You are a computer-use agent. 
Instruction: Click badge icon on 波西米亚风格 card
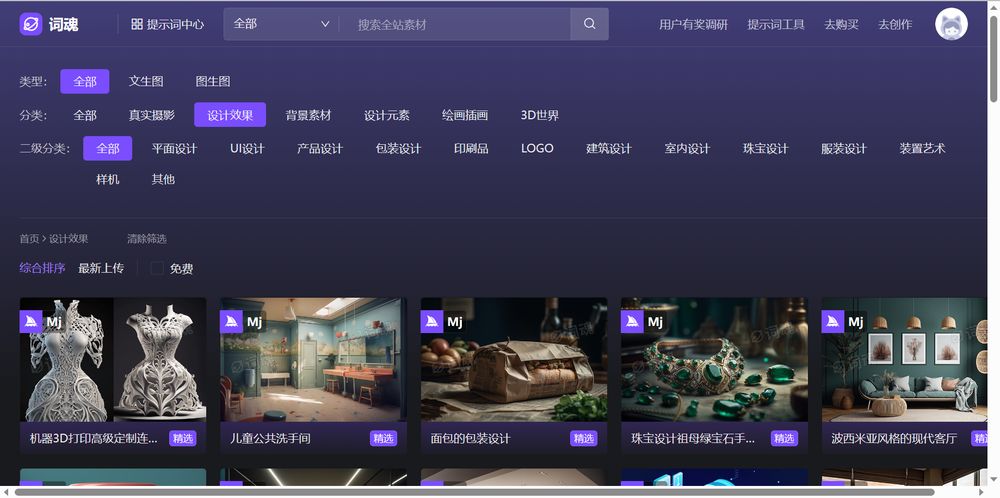(x=832, y=321)
